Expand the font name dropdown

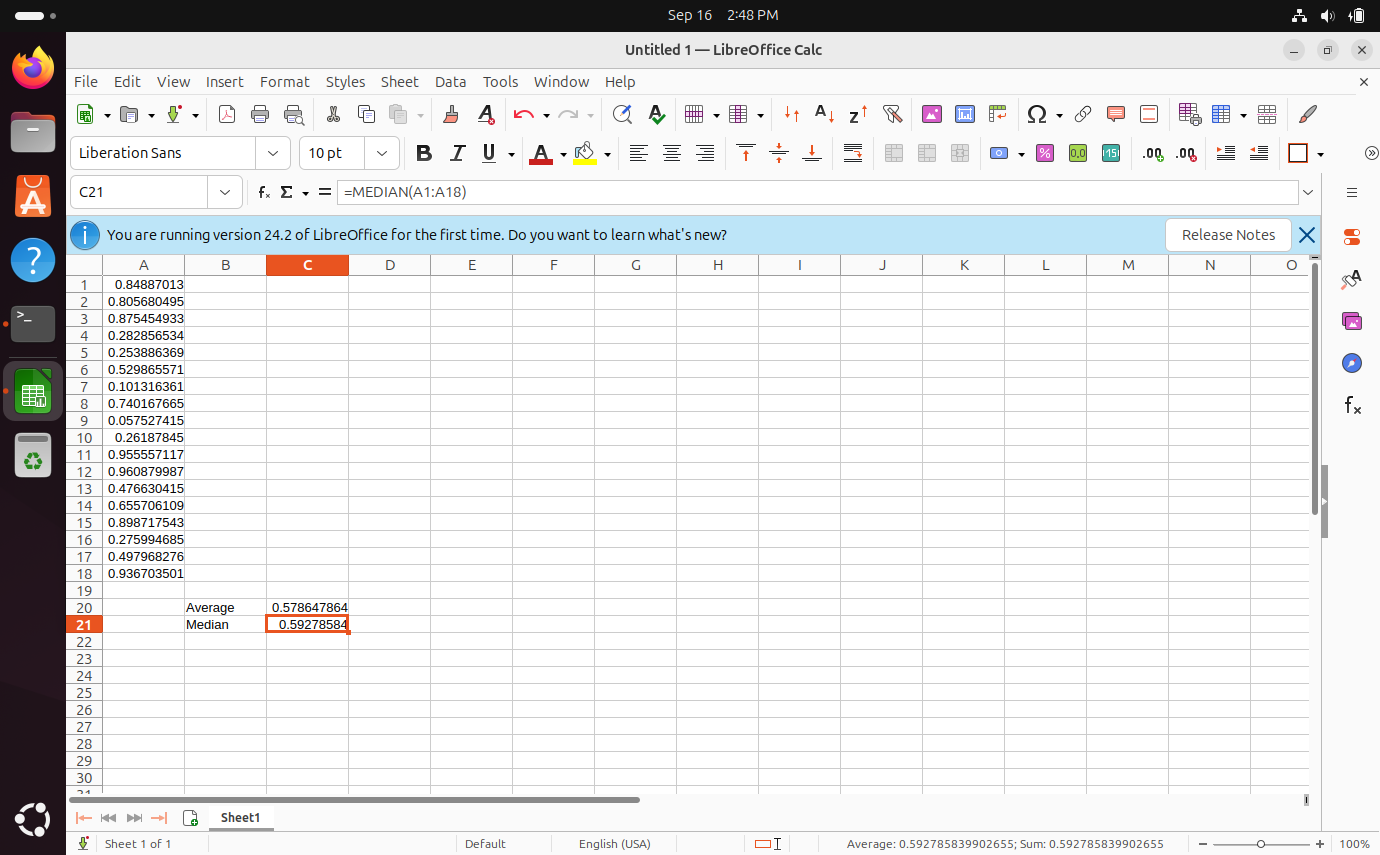(x=272, y=153)
